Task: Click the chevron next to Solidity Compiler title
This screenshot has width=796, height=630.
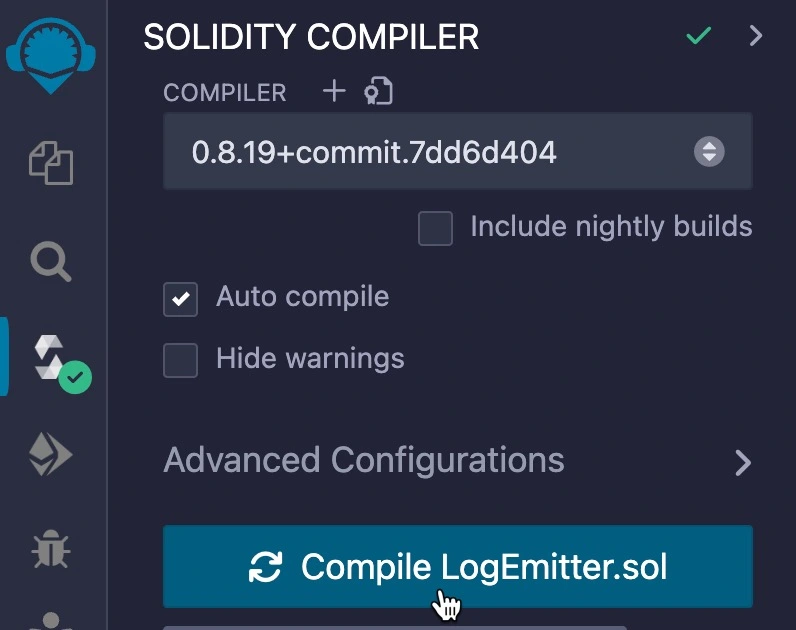Action: (x=756, y=37)
